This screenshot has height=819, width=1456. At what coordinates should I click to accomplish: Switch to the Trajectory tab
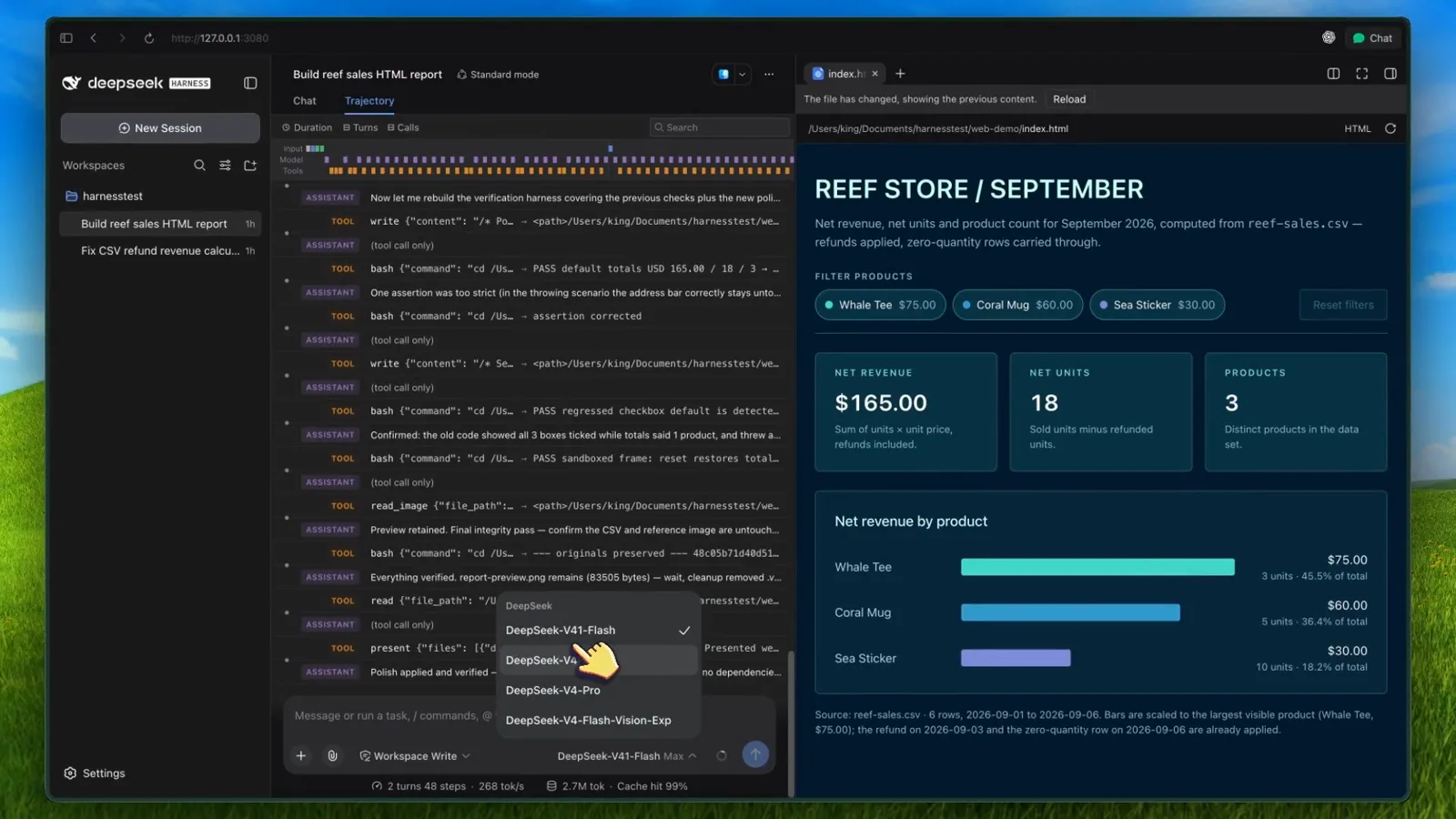point(369,101)
